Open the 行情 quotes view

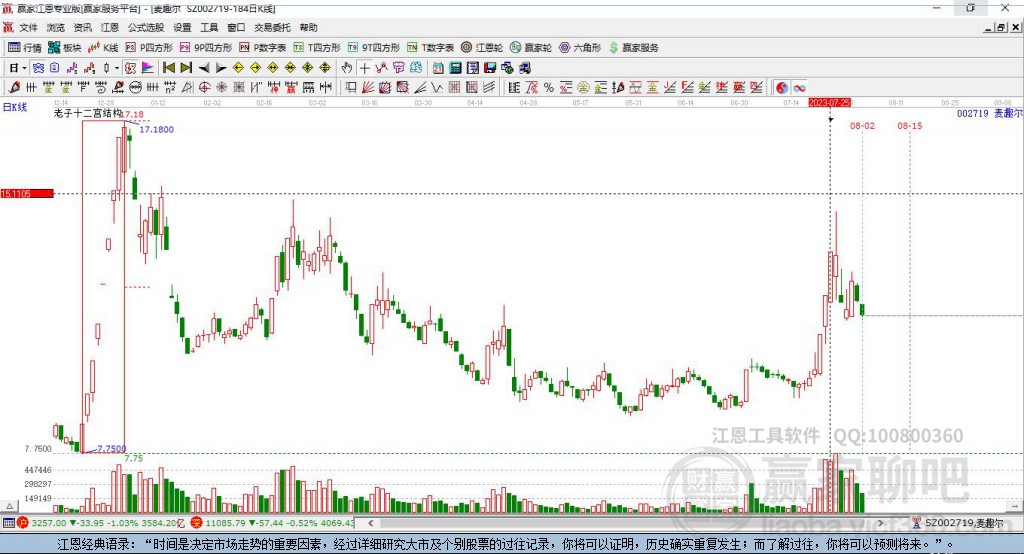tap(25, 48)
